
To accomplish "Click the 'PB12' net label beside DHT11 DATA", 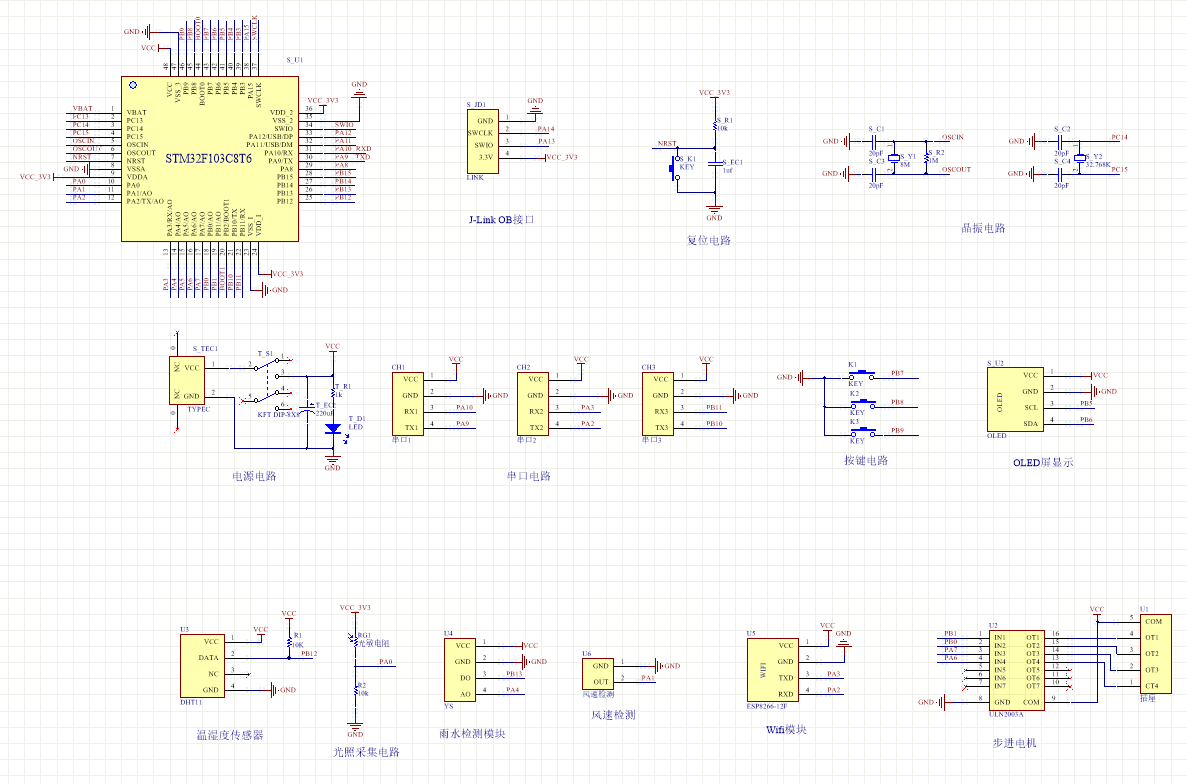I will point(309,654).
